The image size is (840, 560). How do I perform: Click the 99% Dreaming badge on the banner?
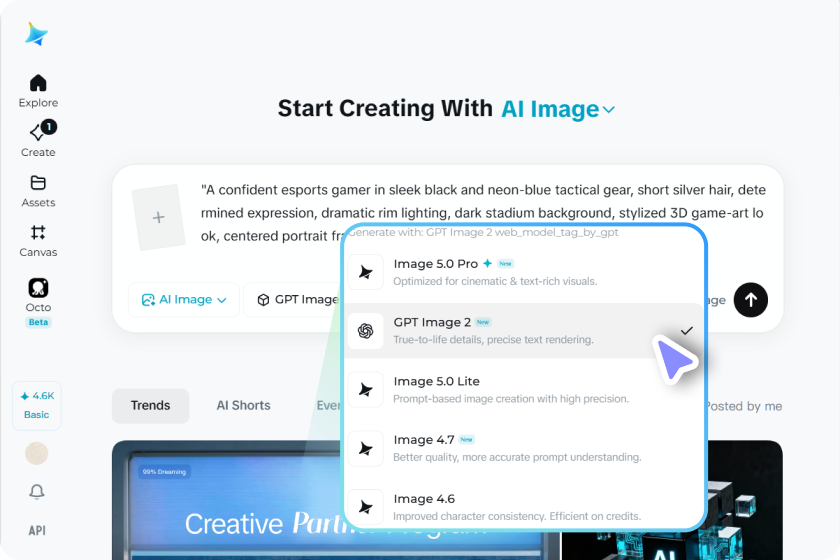[164, 472]
